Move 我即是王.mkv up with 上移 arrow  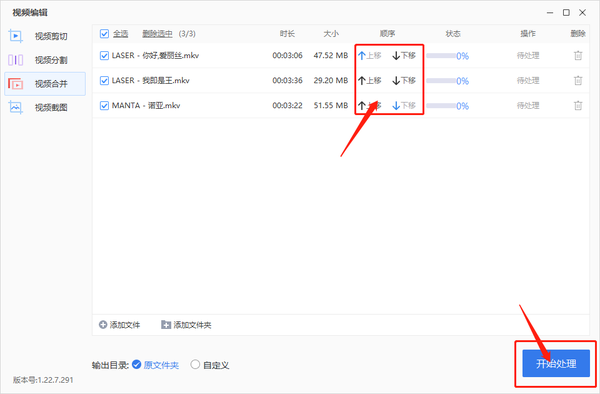(x=370, y=81)
